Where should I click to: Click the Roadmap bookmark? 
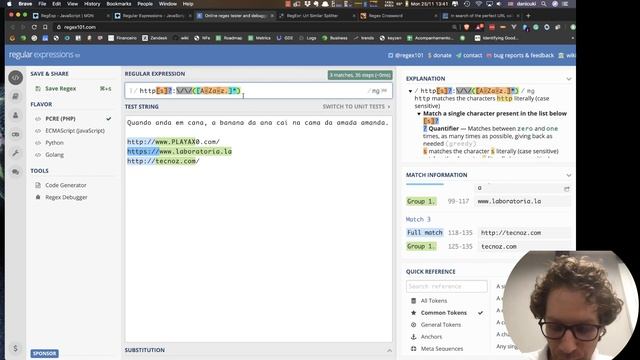(229, 38)
